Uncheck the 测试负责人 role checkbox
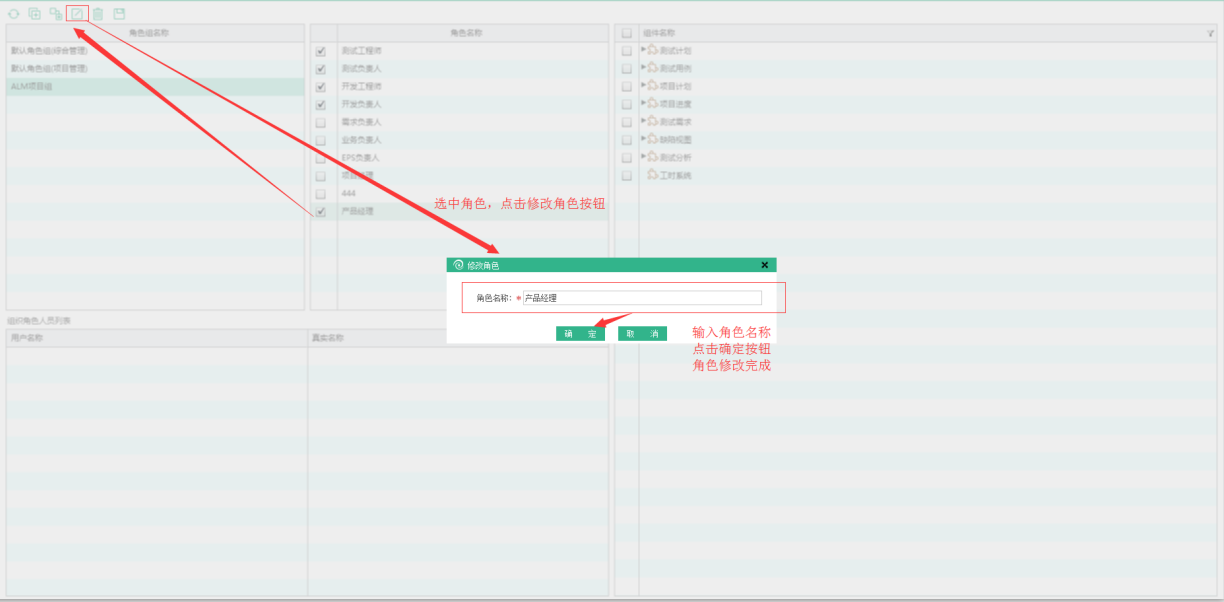1224x602 pixels. click(x=321, y=69)
